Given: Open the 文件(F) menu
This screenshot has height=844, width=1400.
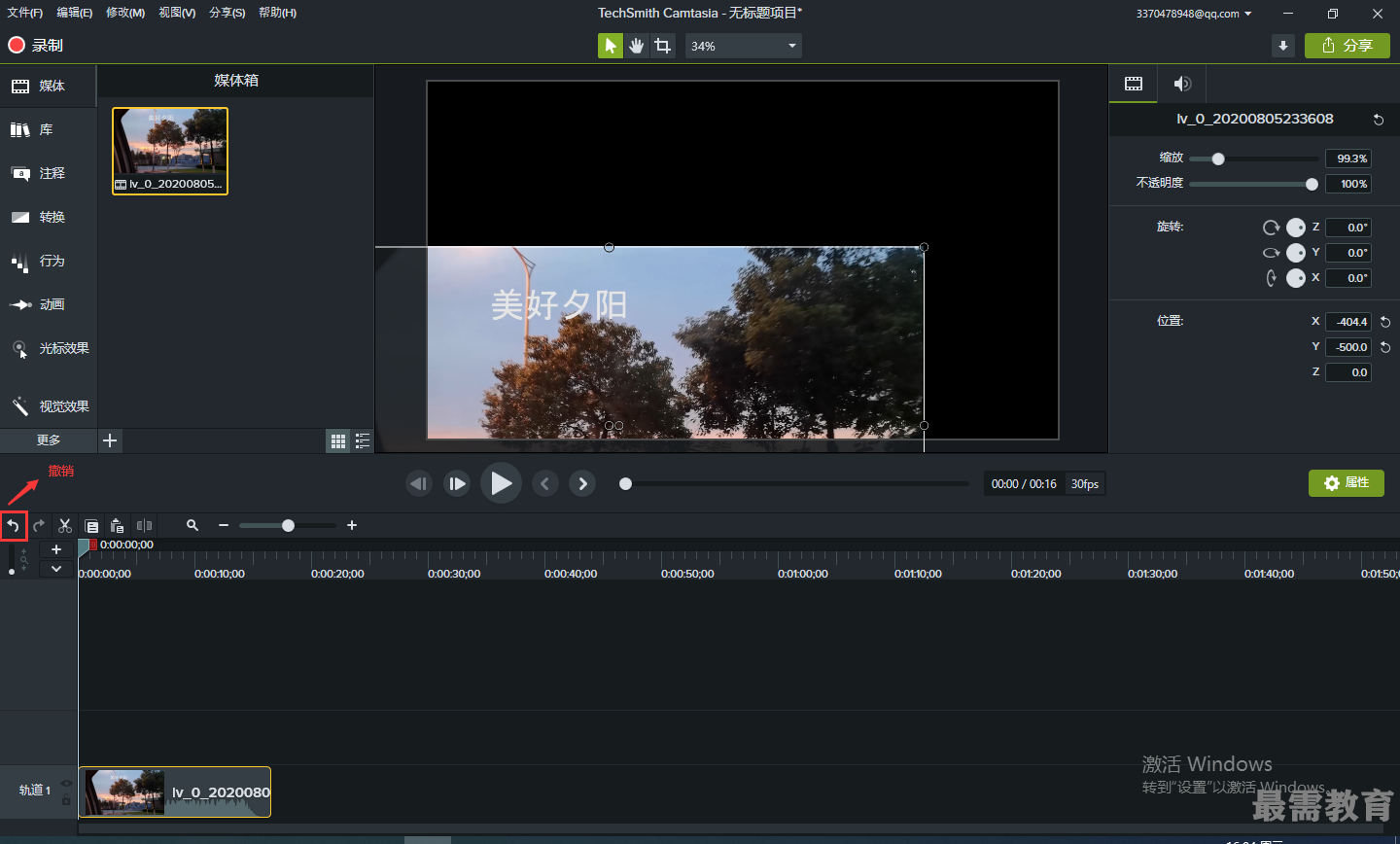Looking at the screenshot, I should 25,13.
